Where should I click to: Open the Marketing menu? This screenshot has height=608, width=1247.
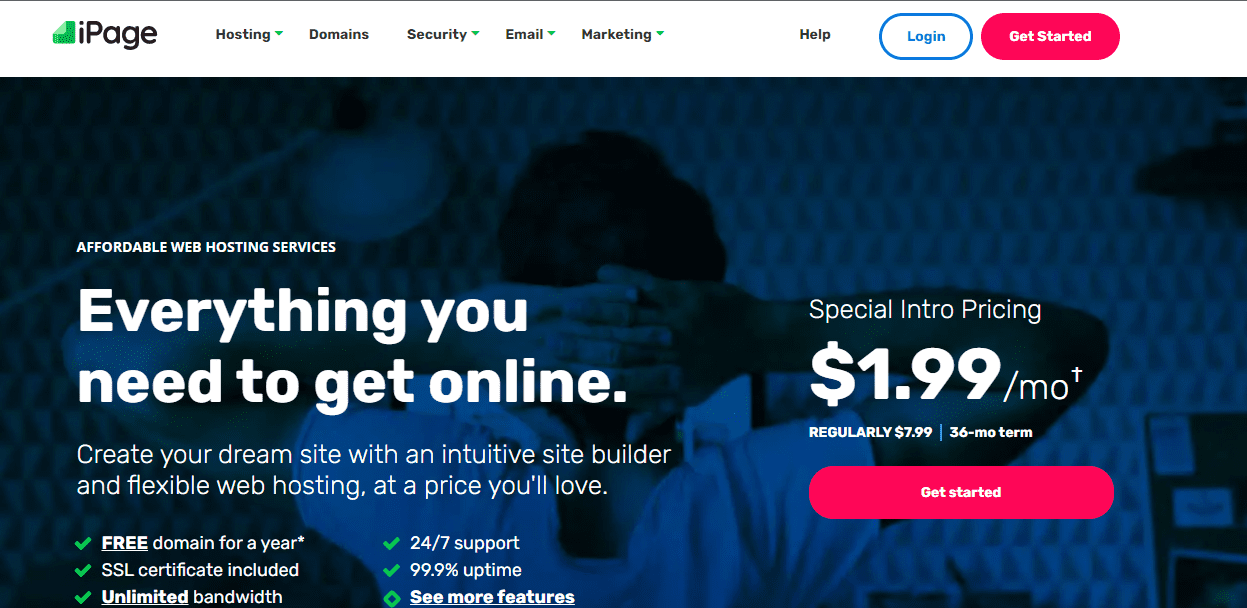pyautogui.click(x=622, y=34)
